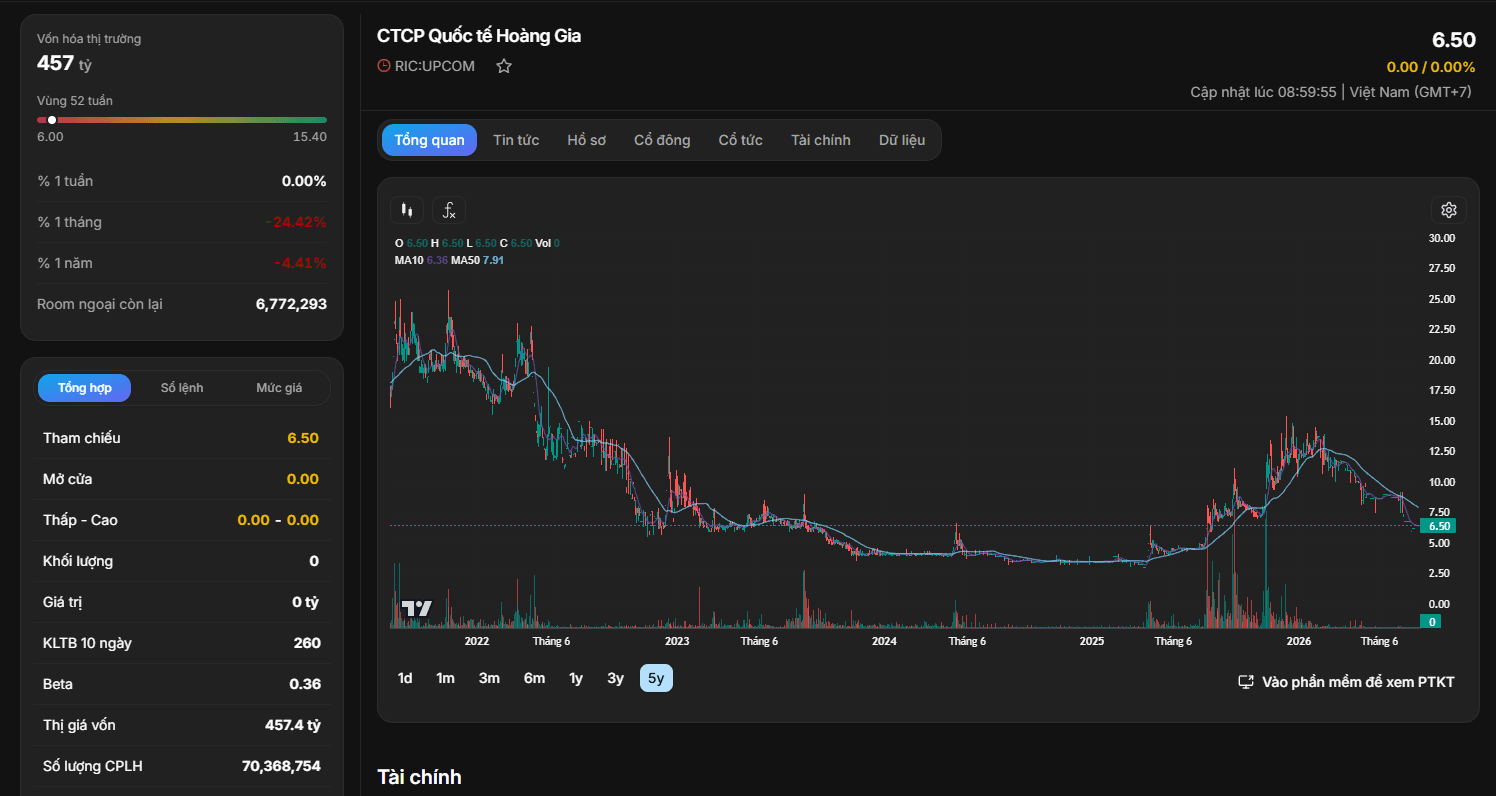
Task: Set chart range to 6m
Action: 534,678
